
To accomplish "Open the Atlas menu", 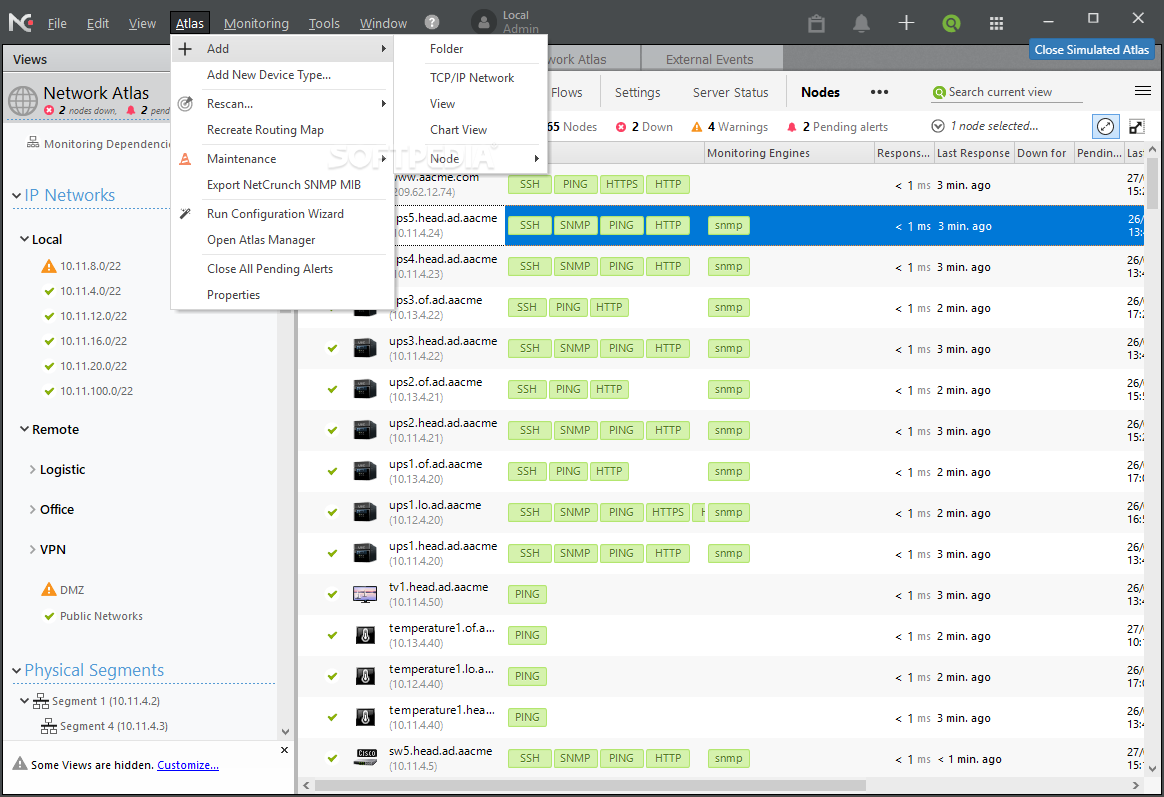I will tap(189, 24).
